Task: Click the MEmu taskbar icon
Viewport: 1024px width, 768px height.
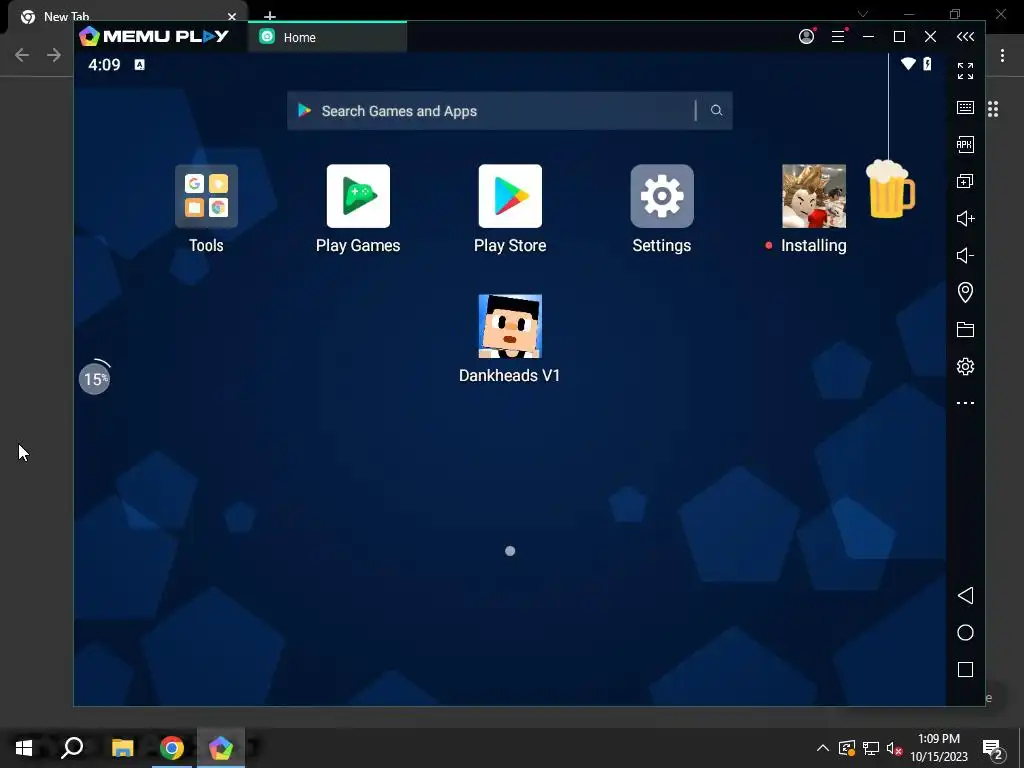Action: (x=221, y=748)
